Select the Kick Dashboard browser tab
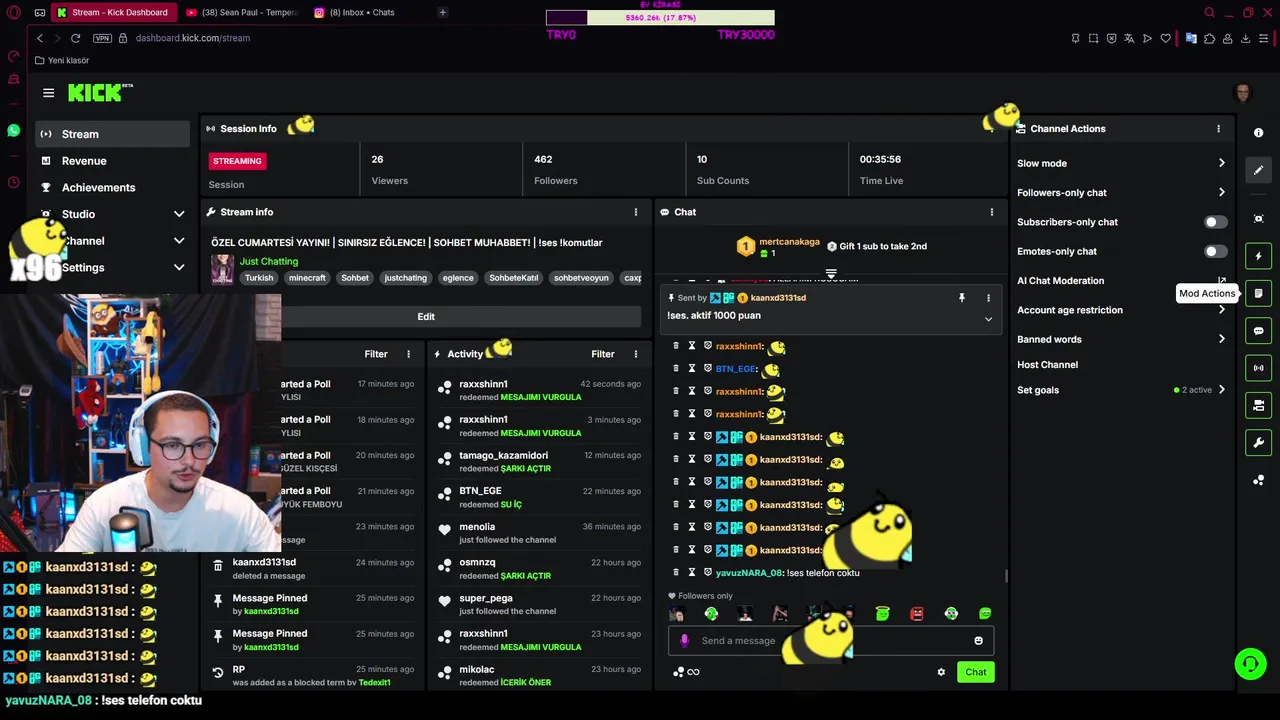 (113, 12)
